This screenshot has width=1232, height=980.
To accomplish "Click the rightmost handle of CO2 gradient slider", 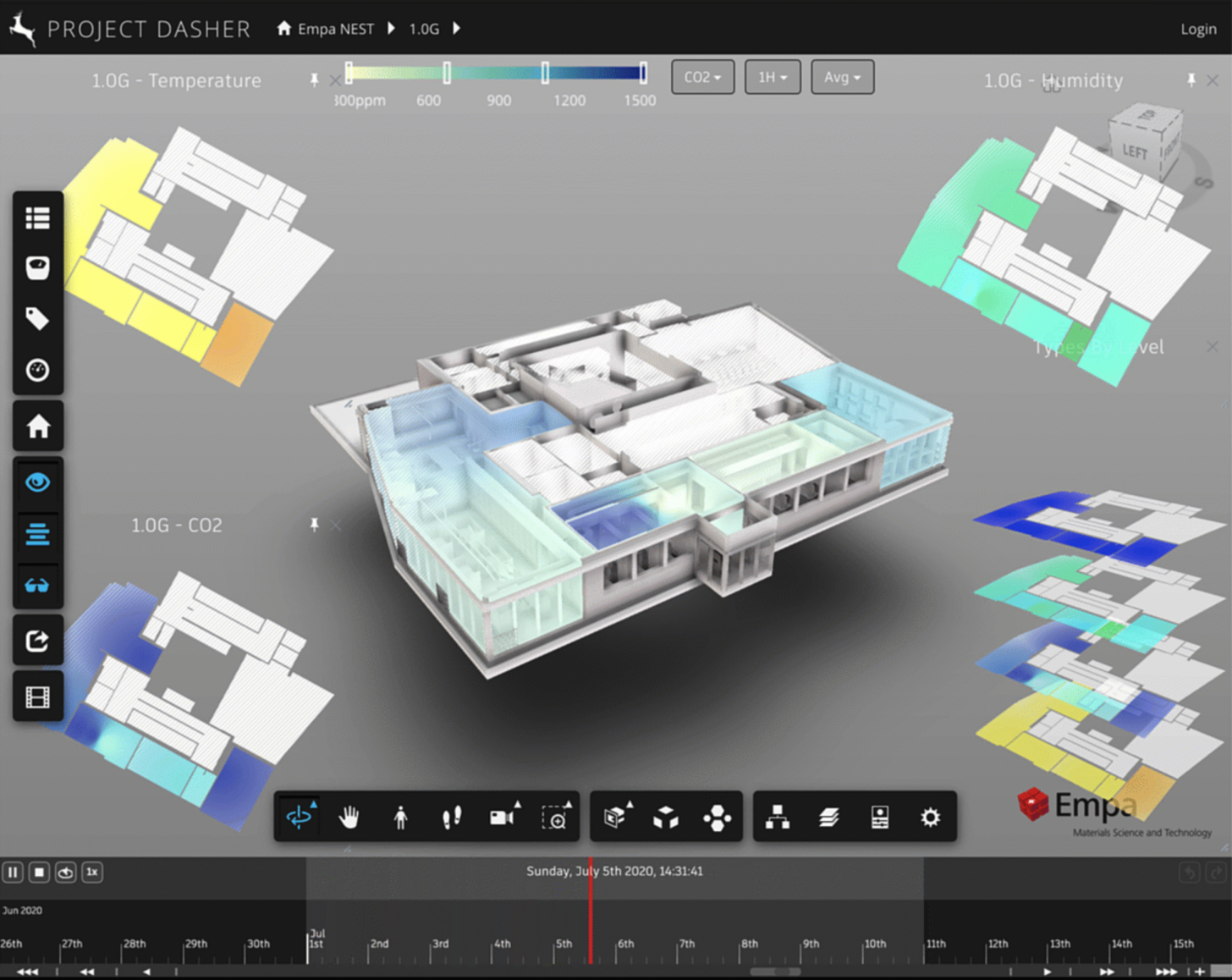I will [x=643, y=73].
